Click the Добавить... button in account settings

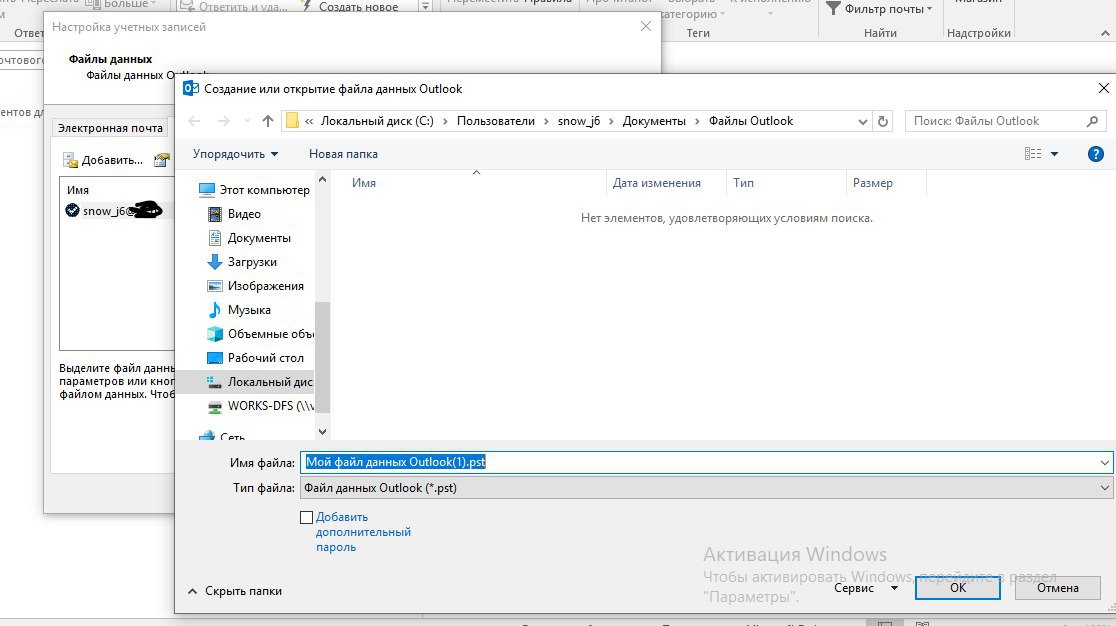point(104,160)
